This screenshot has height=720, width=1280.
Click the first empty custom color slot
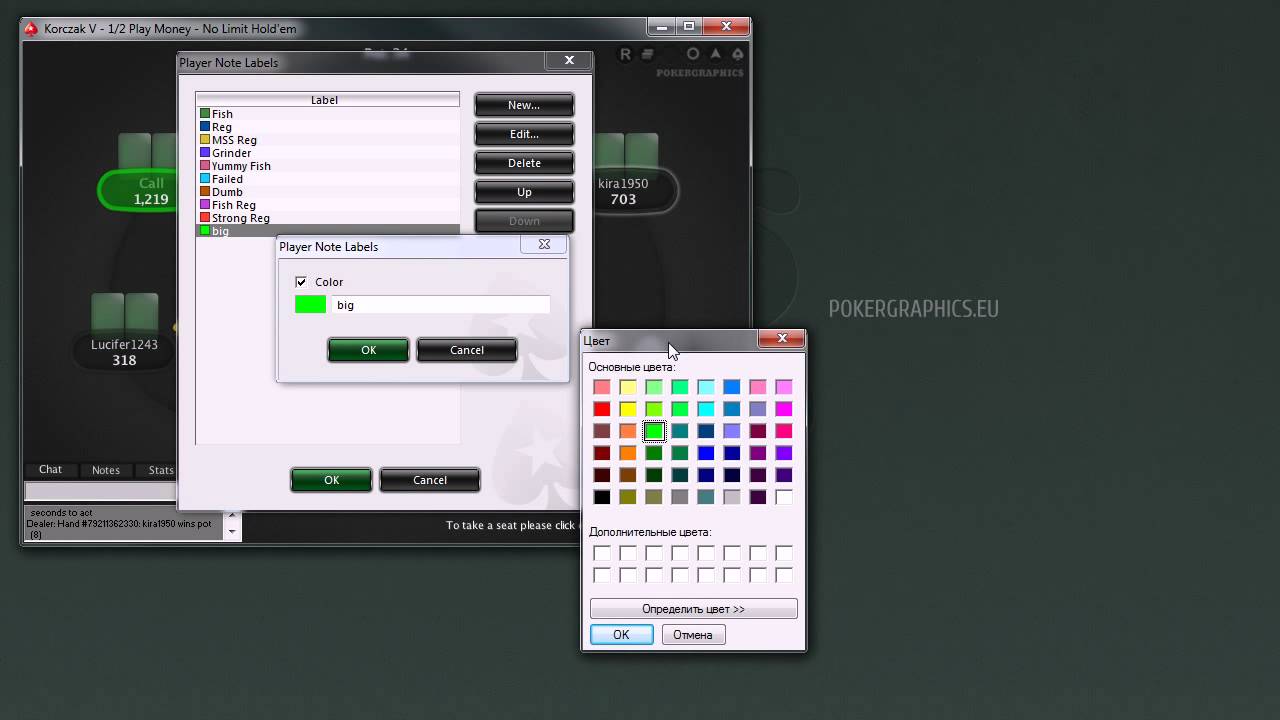tap(602, 553)
